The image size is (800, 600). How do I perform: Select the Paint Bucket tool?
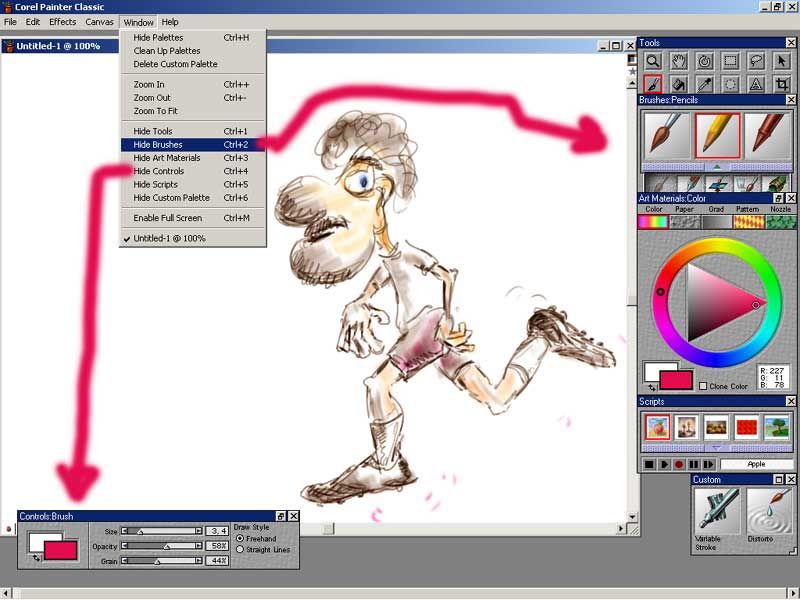click(x=679, y=84)
